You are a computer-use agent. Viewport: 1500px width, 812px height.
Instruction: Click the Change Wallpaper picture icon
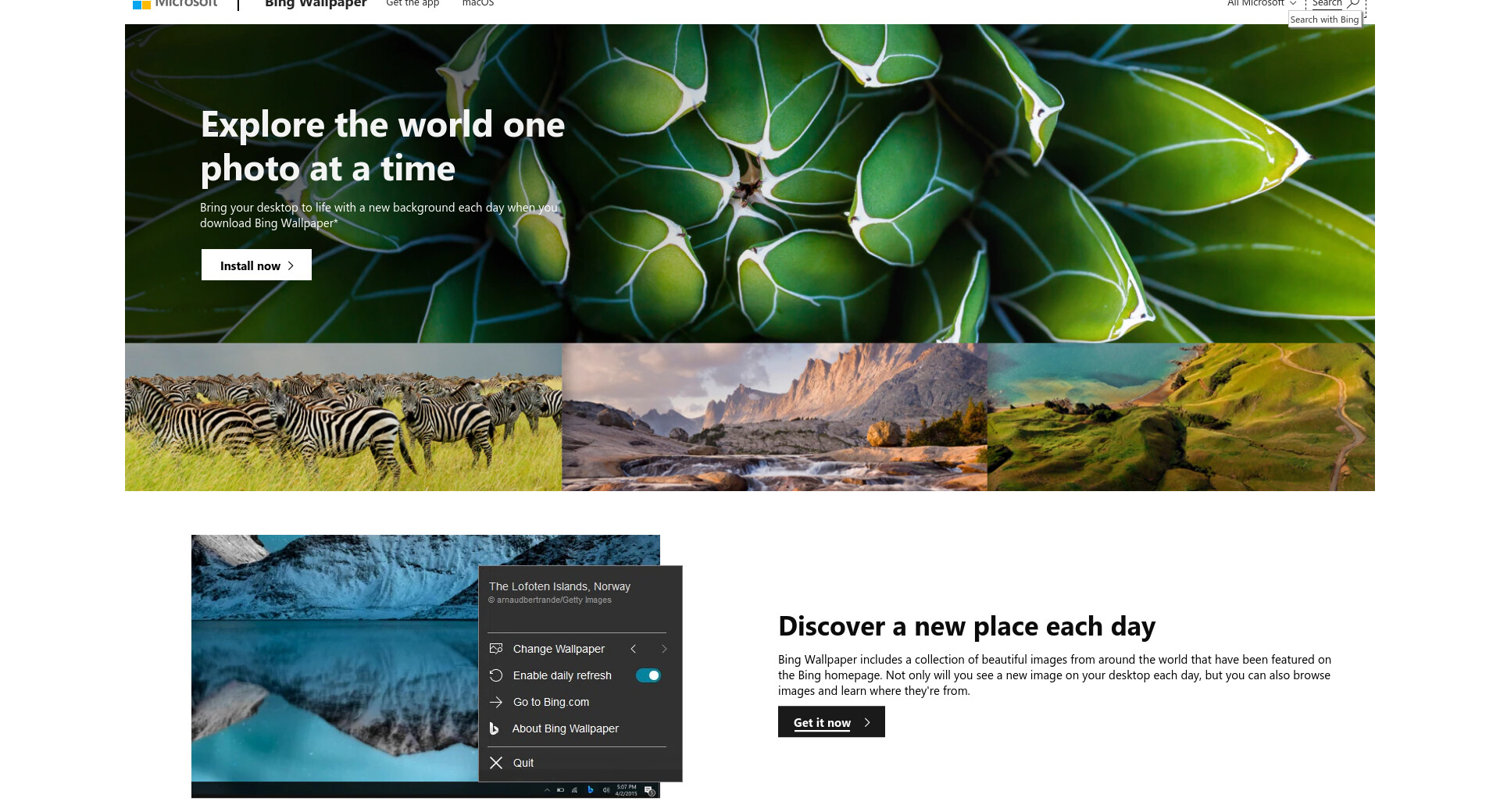tap(496, 649)
